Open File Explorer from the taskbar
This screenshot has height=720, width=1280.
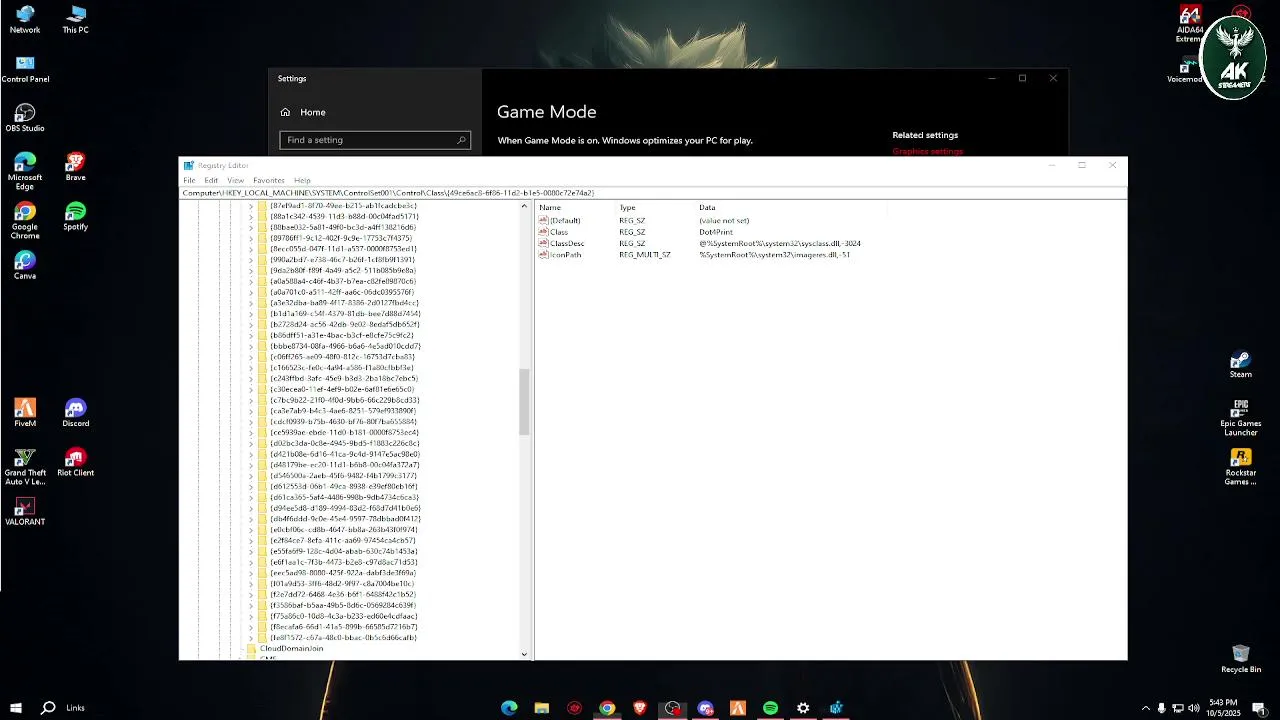[x=541, y=708]
